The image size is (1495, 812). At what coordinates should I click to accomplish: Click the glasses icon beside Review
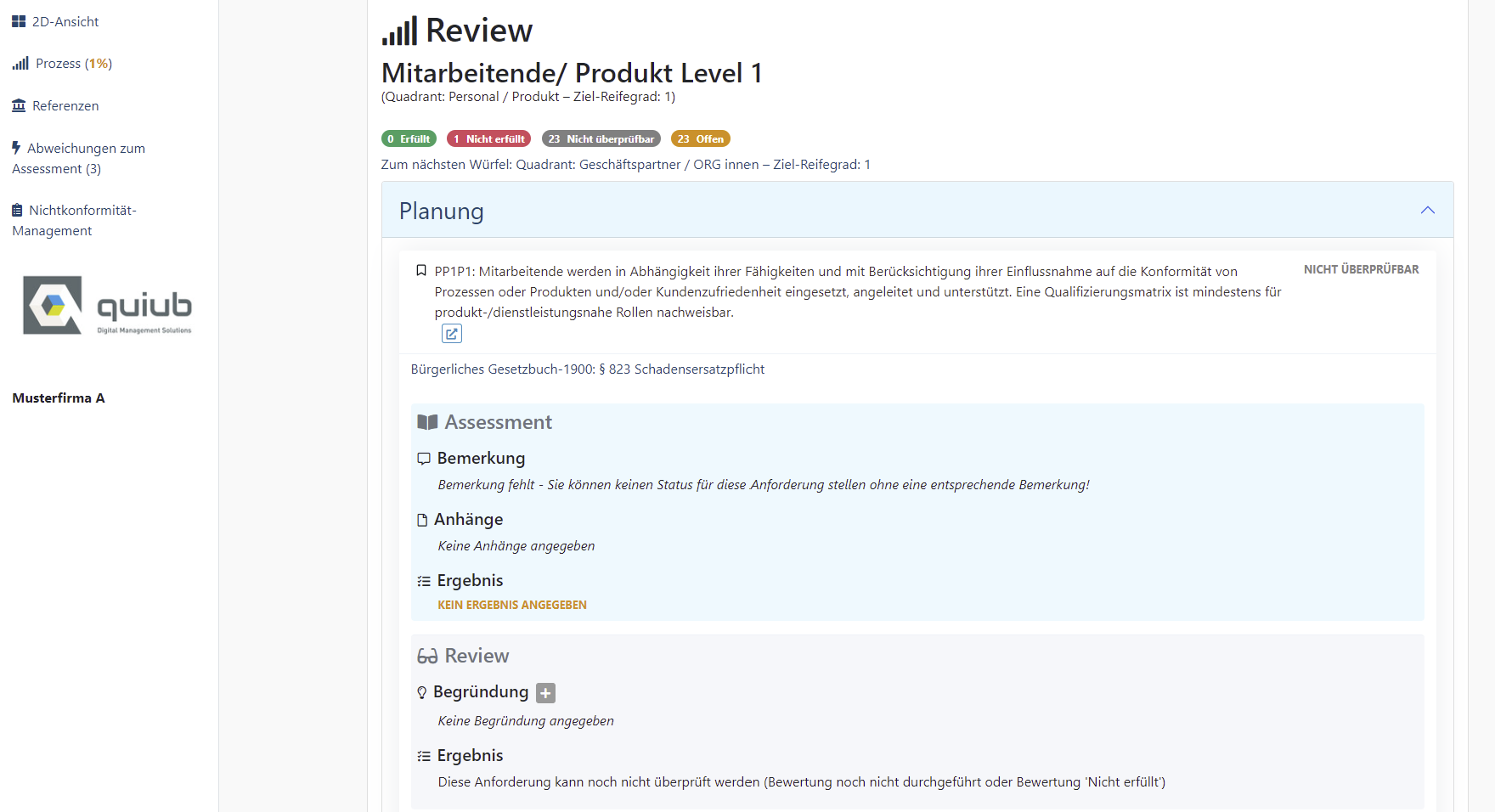[x=427, y=655]
